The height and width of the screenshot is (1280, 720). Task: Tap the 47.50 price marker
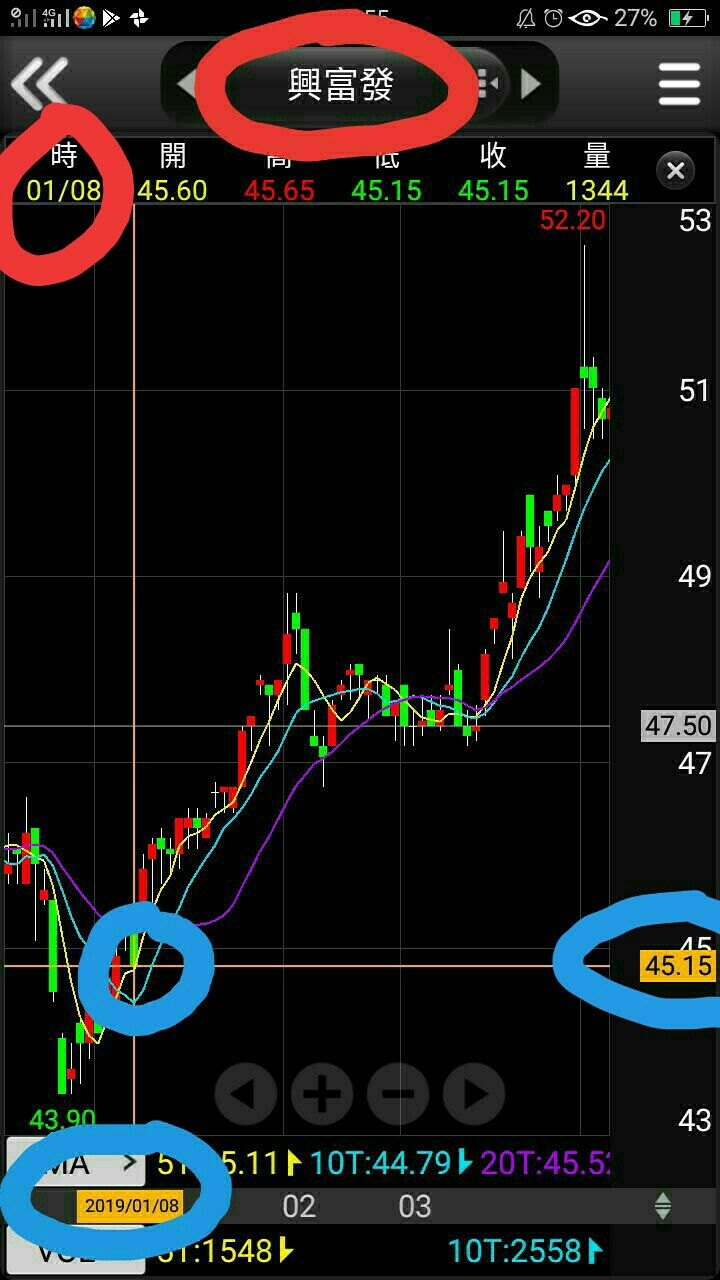coord(678,726)
